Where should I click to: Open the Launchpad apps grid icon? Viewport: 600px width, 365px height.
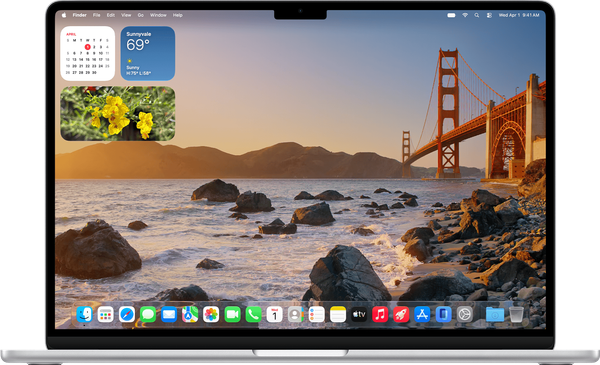(105, 314)
